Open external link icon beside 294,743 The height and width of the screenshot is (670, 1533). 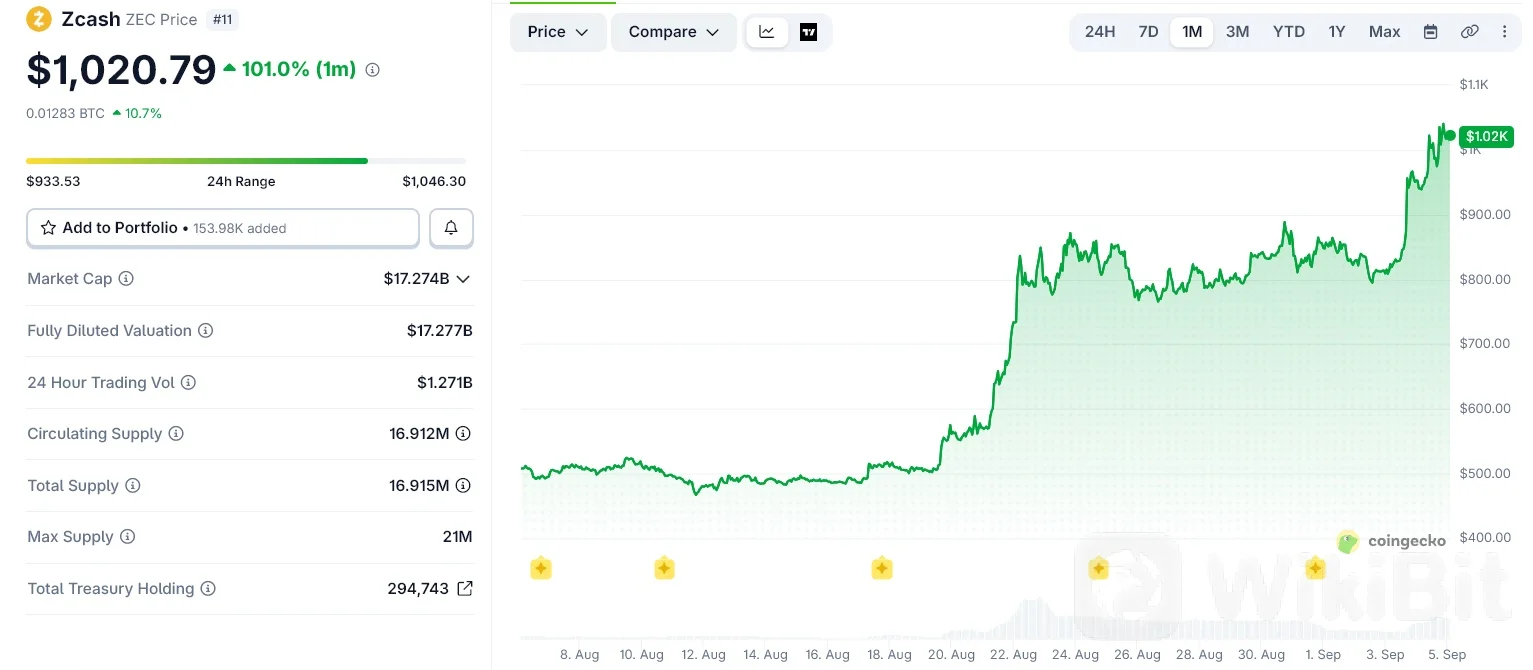465,588
